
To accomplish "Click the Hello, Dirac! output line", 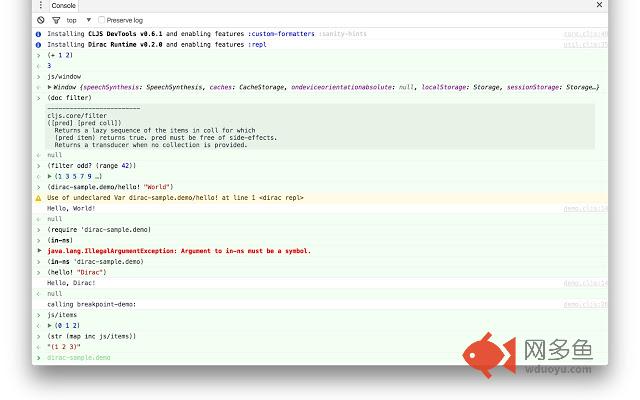I will (71, 283).
